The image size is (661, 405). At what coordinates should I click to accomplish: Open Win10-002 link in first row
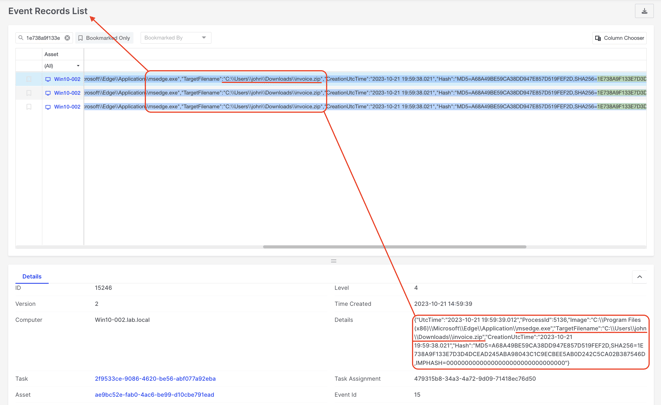pos(67,79)
